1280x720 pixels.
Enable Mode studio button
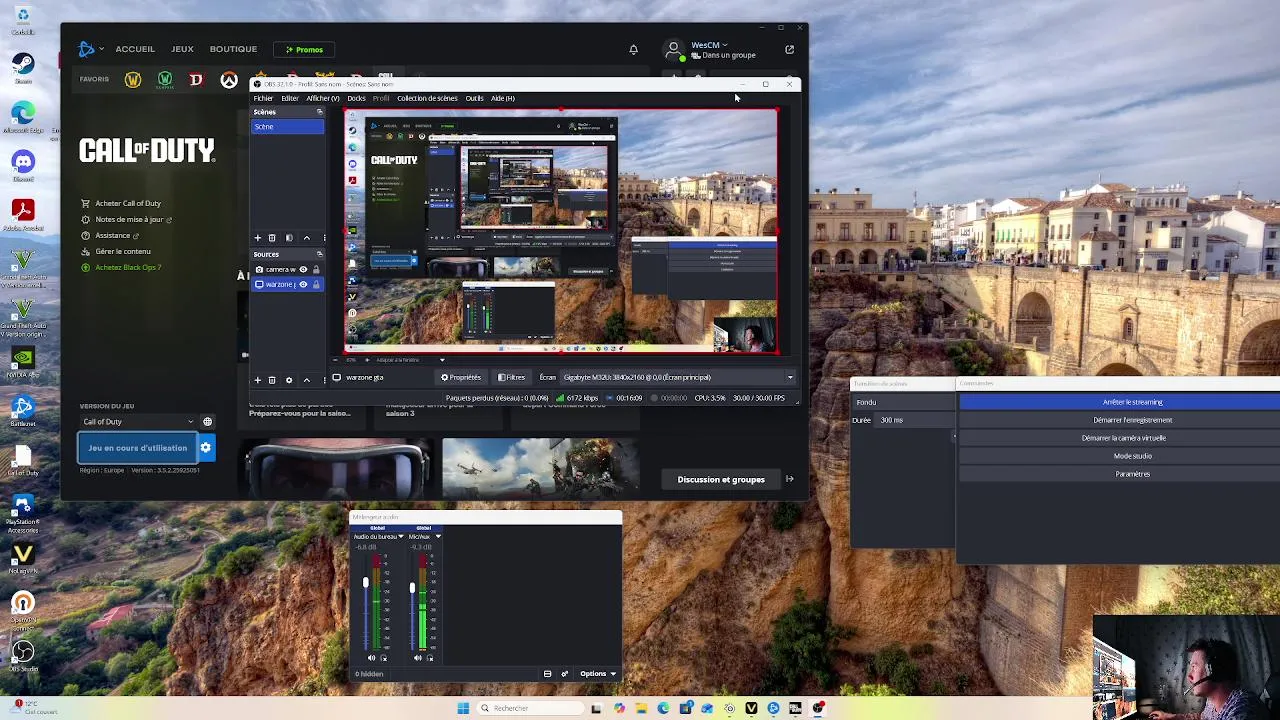(1120, 456)
